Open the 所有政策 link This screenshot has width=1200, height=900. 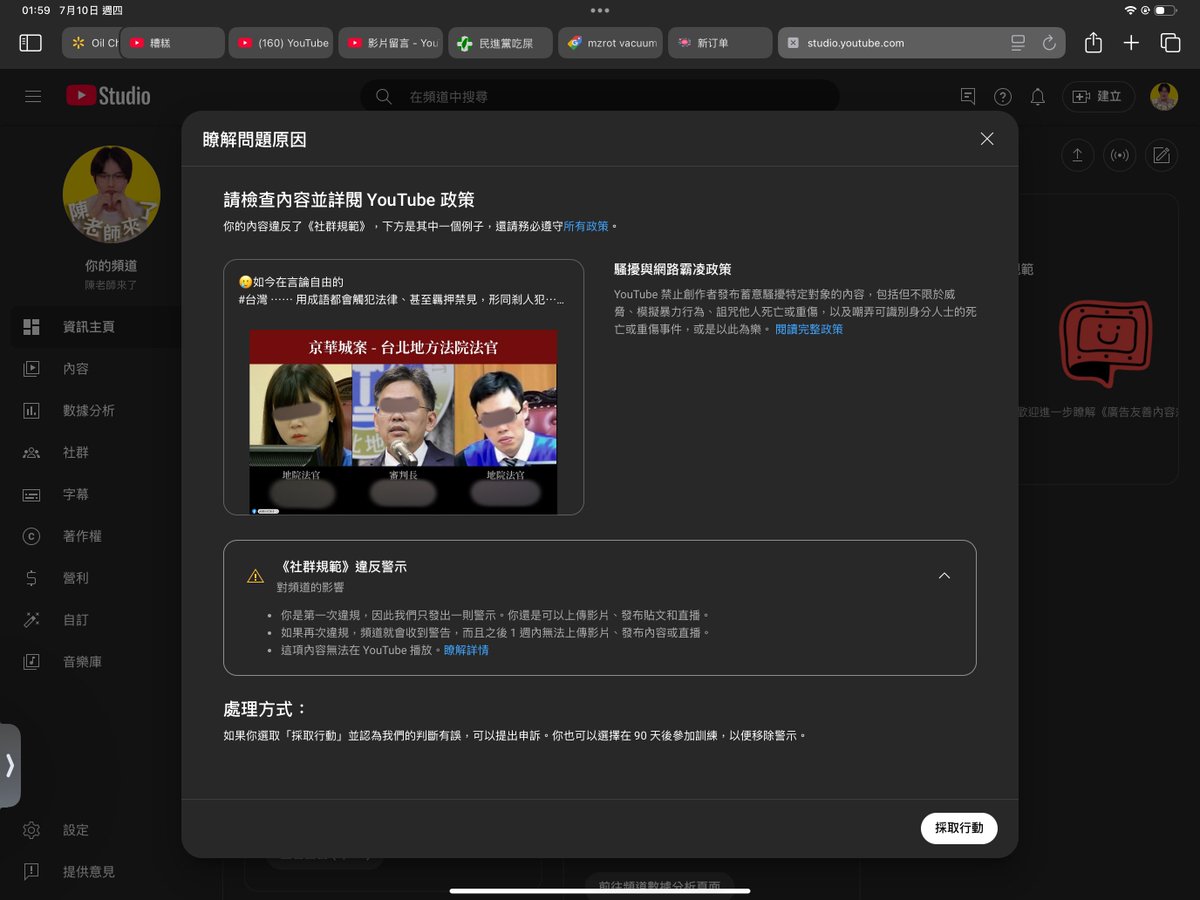click(586, 227)
